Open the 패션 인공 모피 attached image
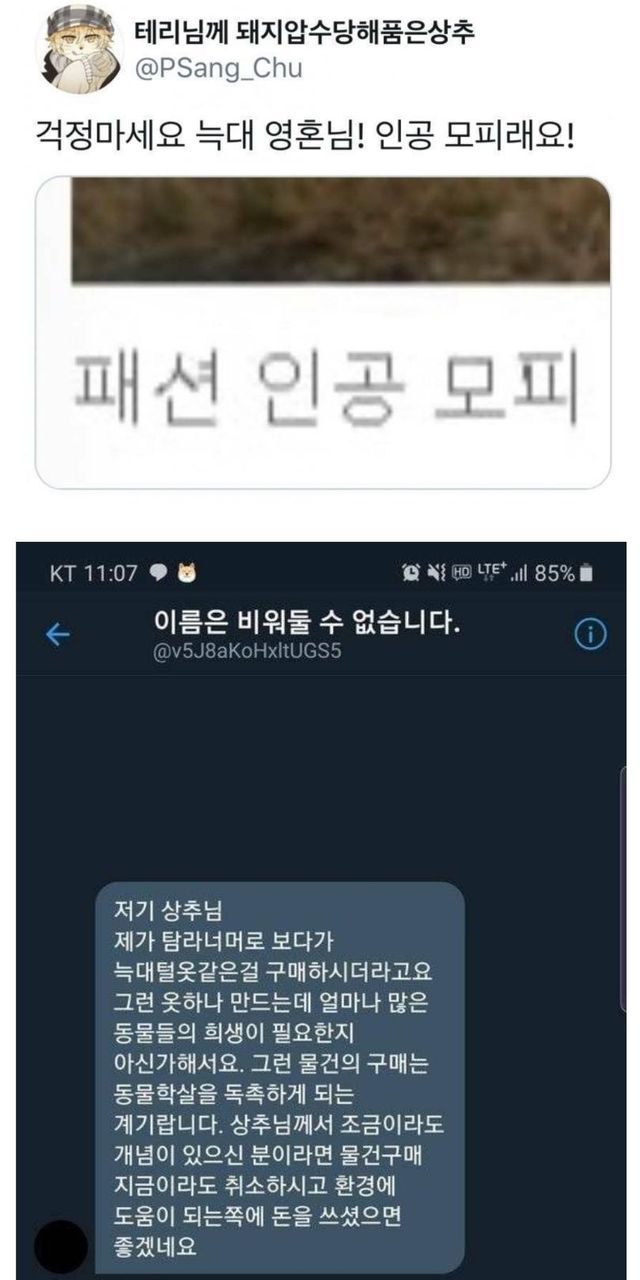 323,332
